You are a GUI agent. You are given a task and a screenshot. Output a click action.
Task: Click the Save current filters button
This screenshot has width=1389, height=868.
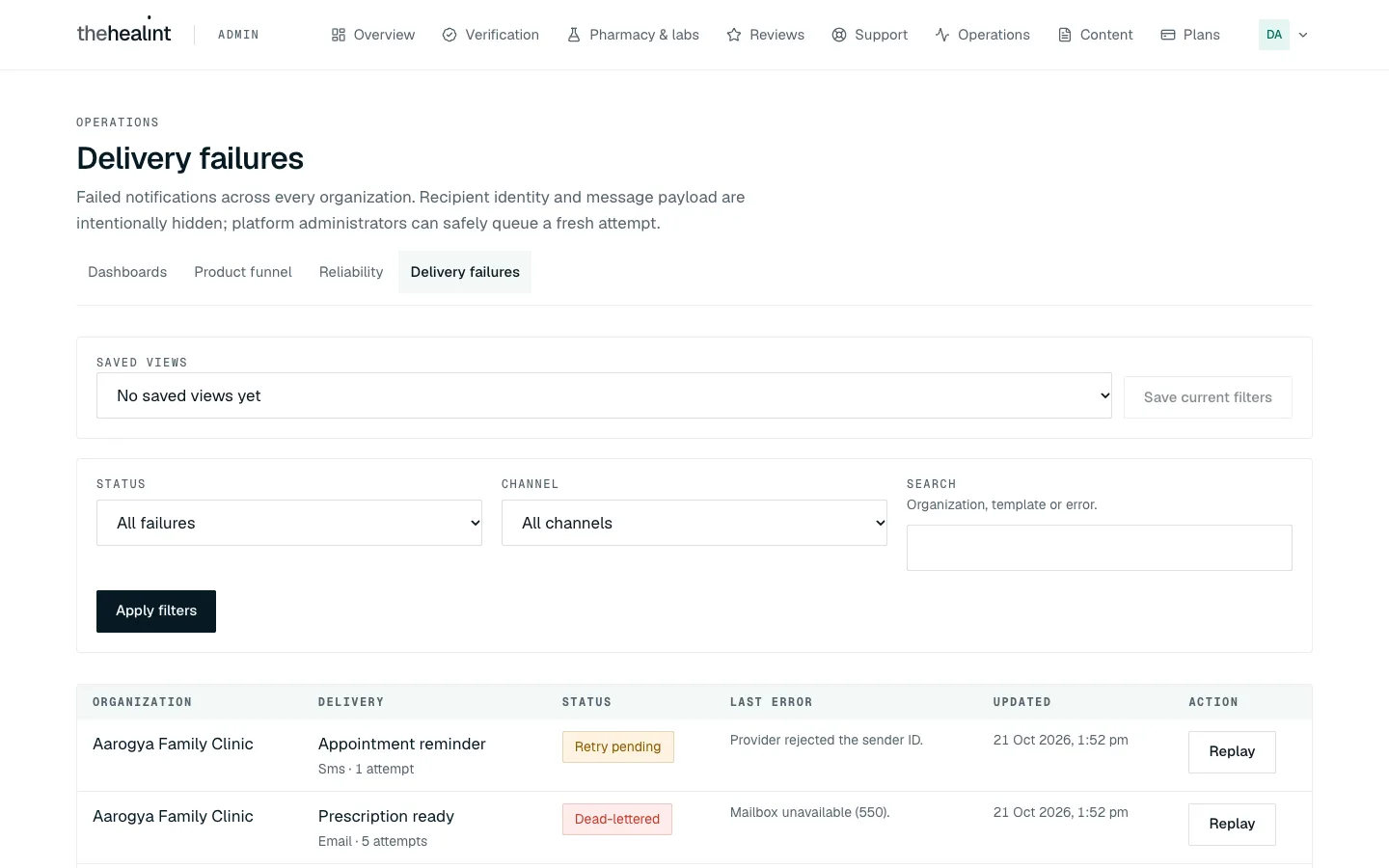click(x=1208, y=397)
